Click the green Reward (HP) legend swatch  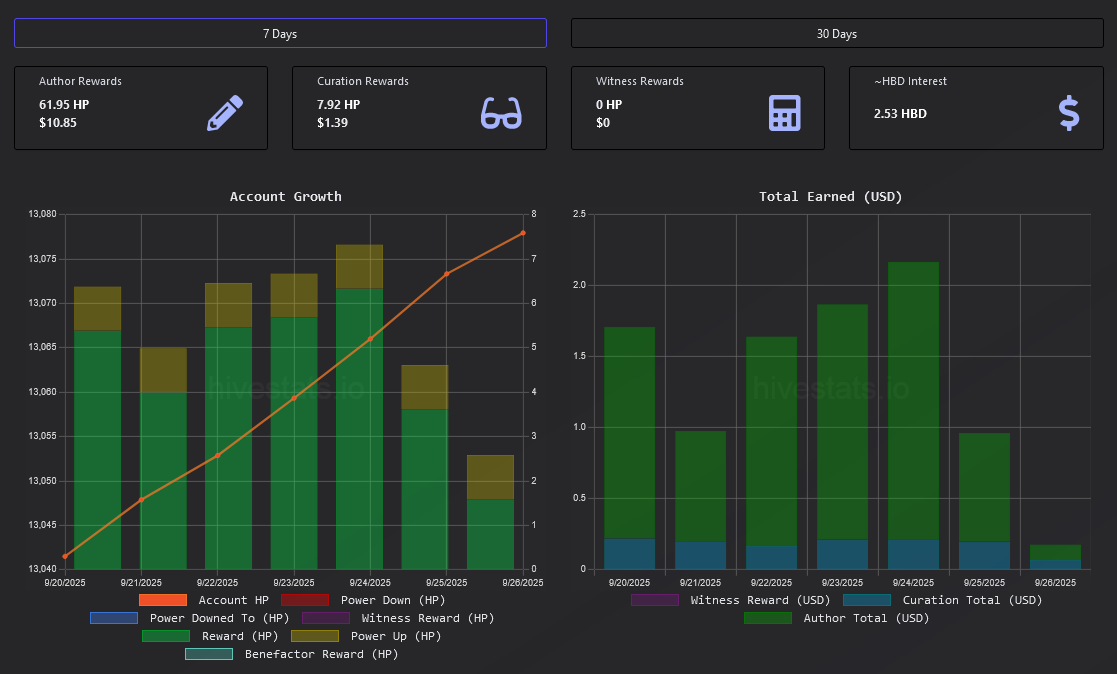pos(165,636)
